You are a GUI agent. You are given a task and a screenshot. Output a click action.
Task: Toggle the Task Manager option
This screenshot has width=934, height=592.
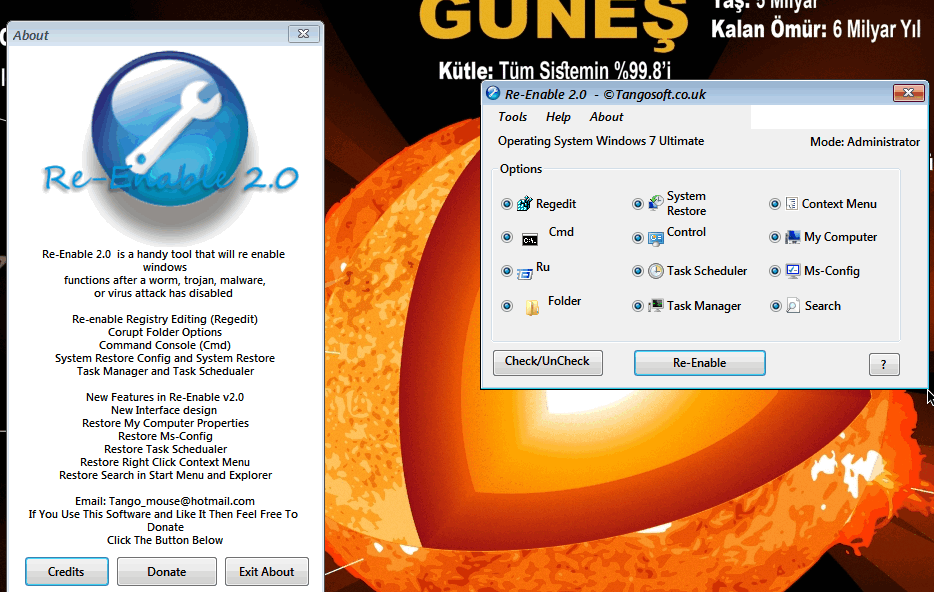[x=637, y=306]
